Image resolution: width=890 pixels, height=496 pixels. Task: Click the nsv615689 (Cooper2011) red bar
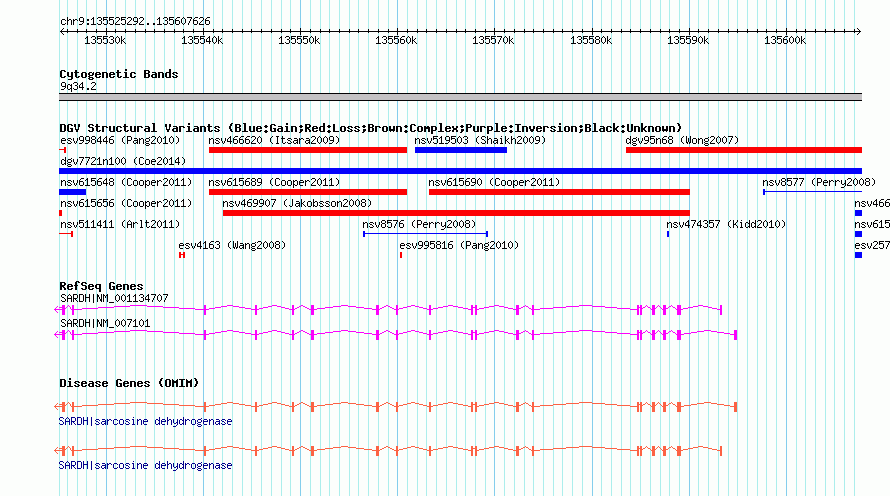[x=308, y=192]
